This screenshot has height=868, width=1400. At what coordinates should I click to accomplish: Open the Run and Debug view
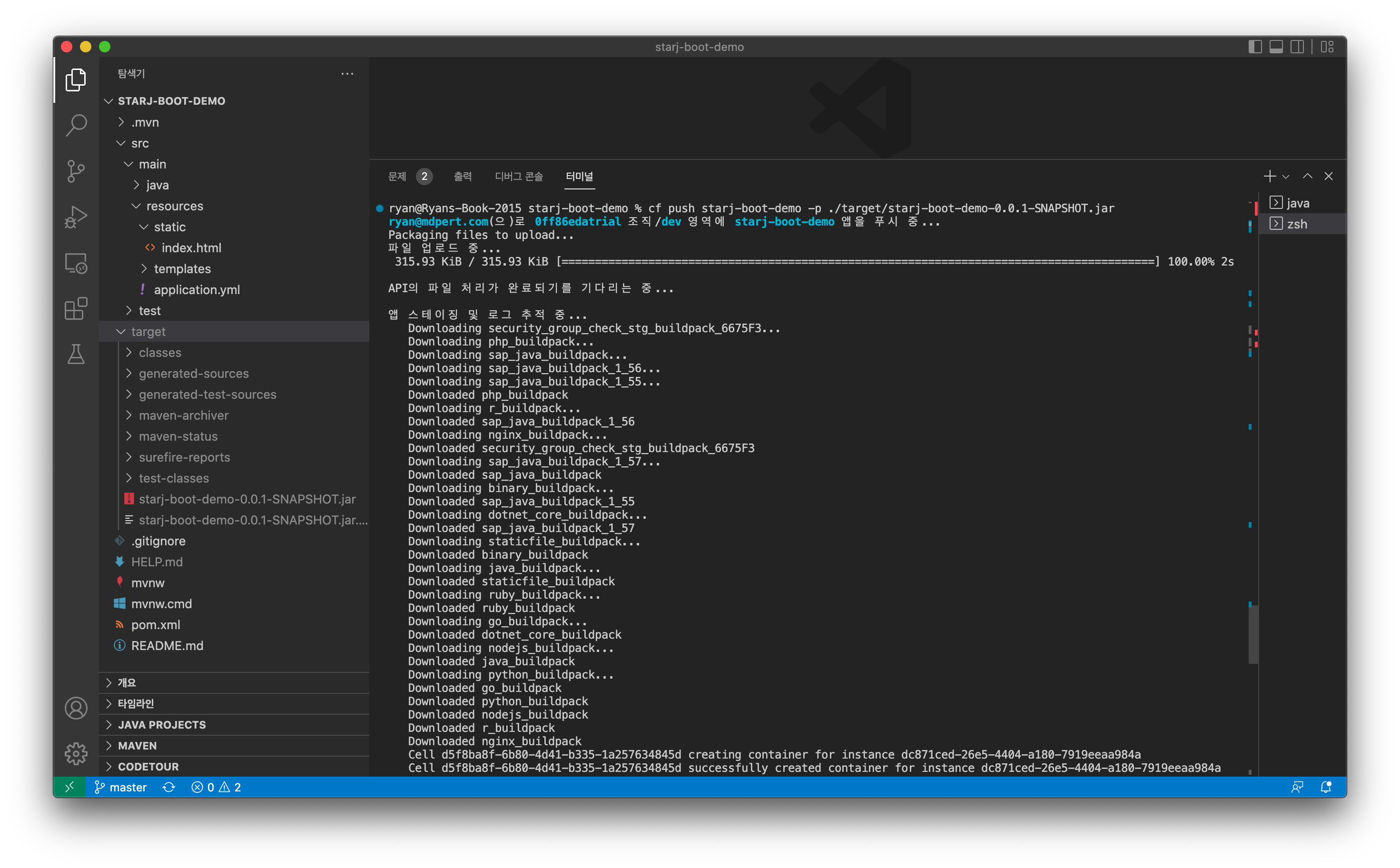[x=76, y=217]
